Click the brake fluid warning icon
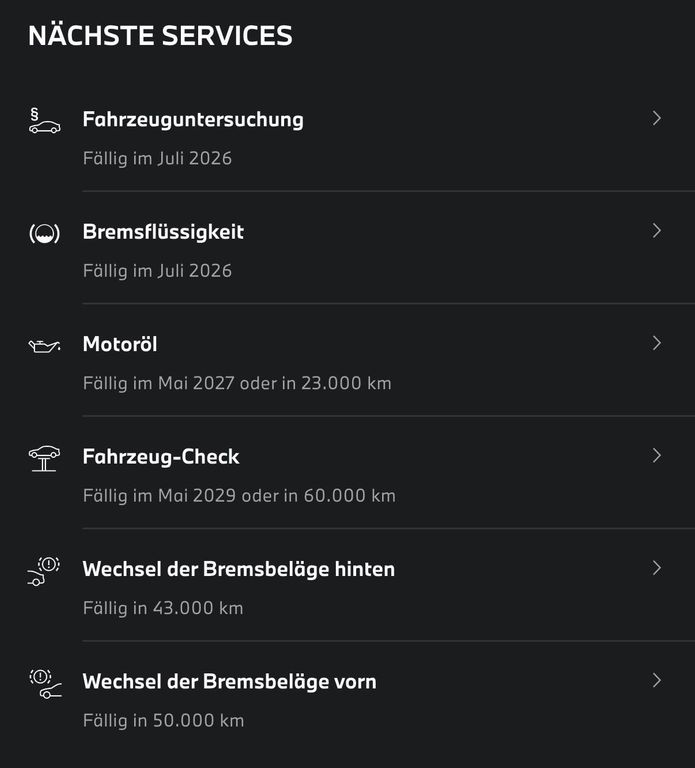The image size is (695, 768). (43, 234)
